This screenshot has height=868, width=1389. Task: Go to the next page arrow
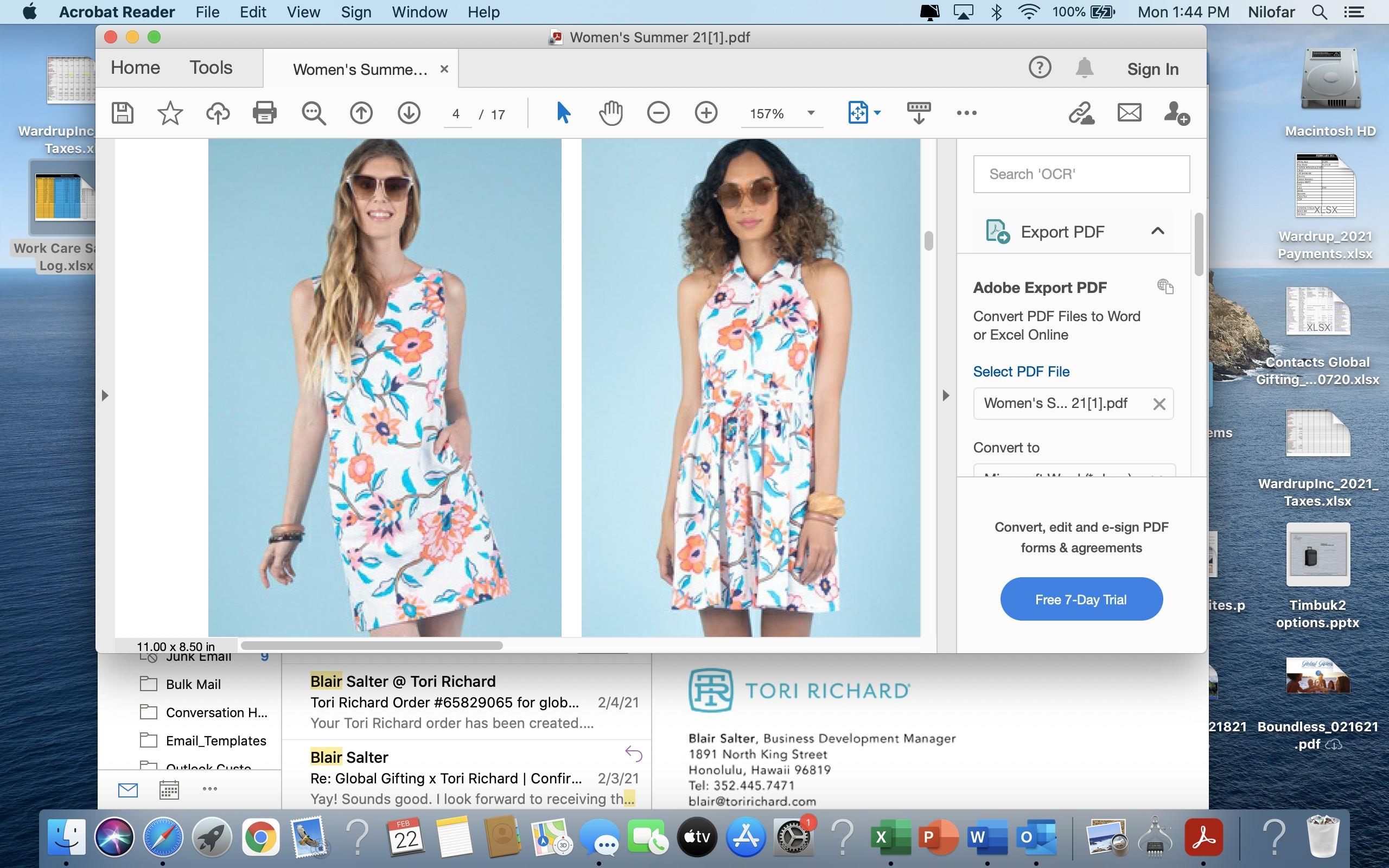coord(409,113)
